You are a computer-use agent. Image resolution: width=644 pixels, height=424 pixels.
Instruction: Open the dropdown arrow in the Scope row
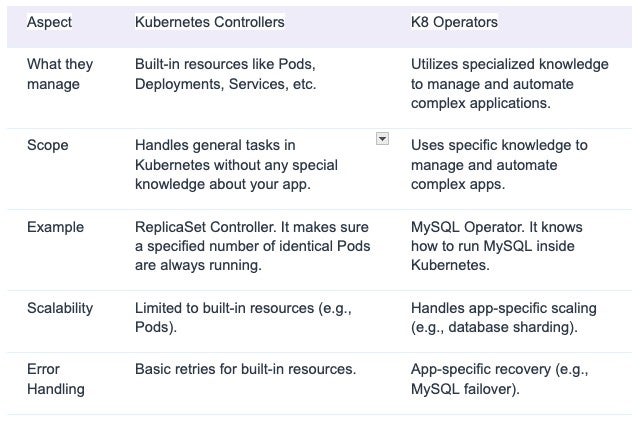coord(382,138)
